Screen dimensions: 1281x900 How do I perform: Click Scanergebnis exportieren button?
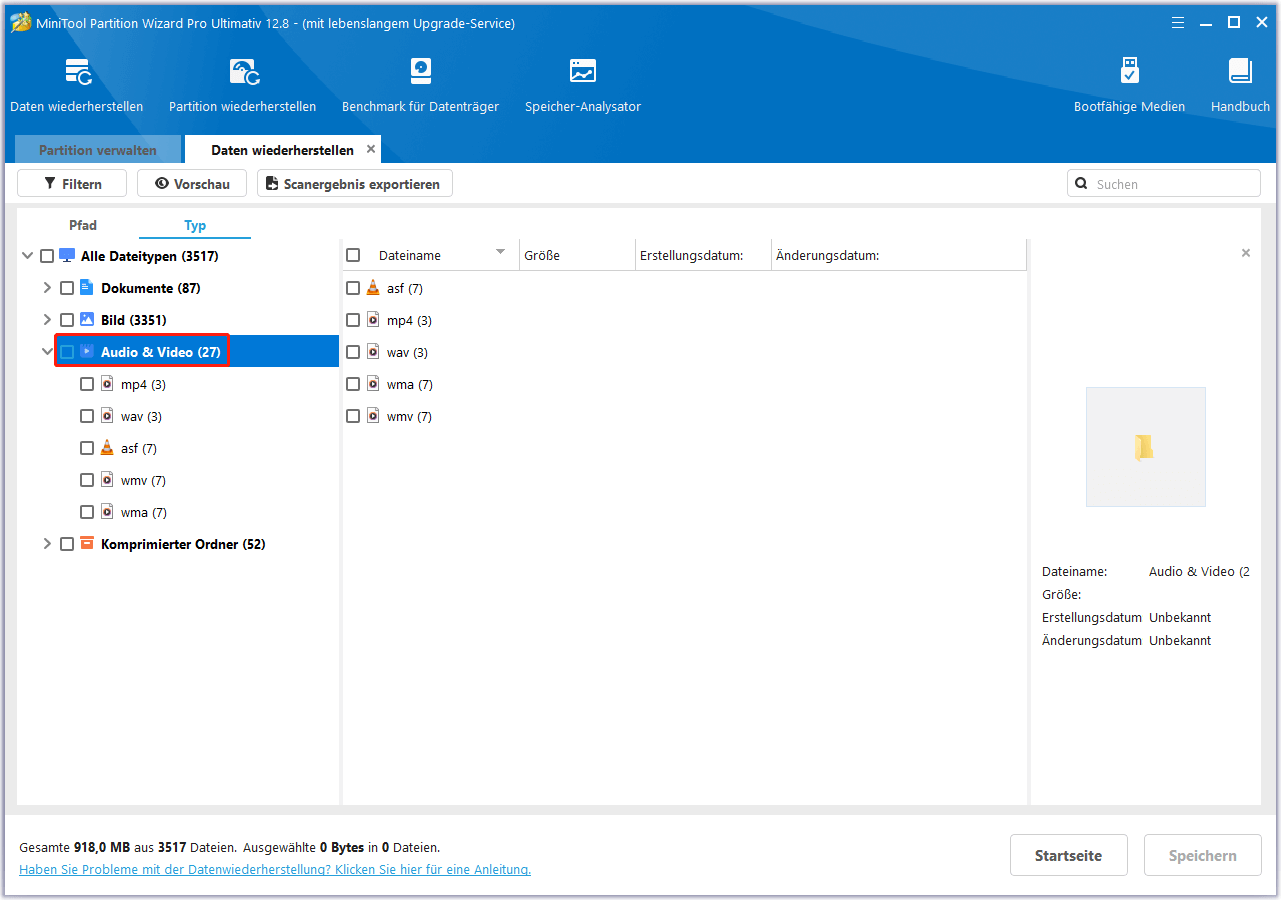(x=355, y=184)
